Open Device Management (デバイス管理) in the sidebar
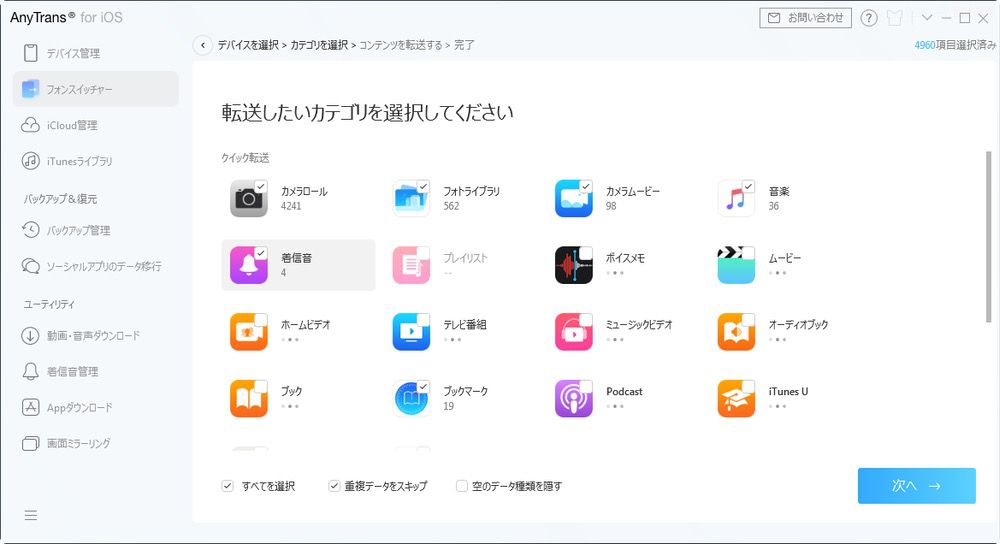Screen dimensions: 1000x544 pos(73,53)
